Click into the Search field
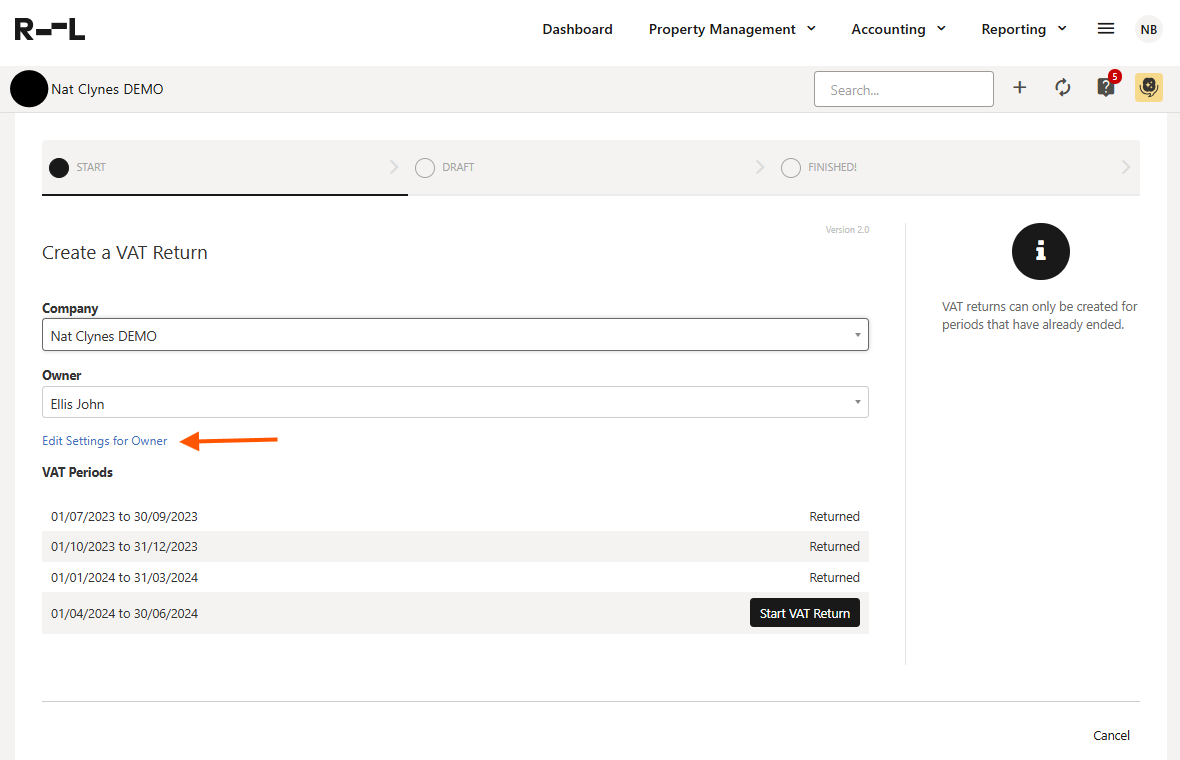Screen dimensions: 1180x760 click(x=903, y=89)
